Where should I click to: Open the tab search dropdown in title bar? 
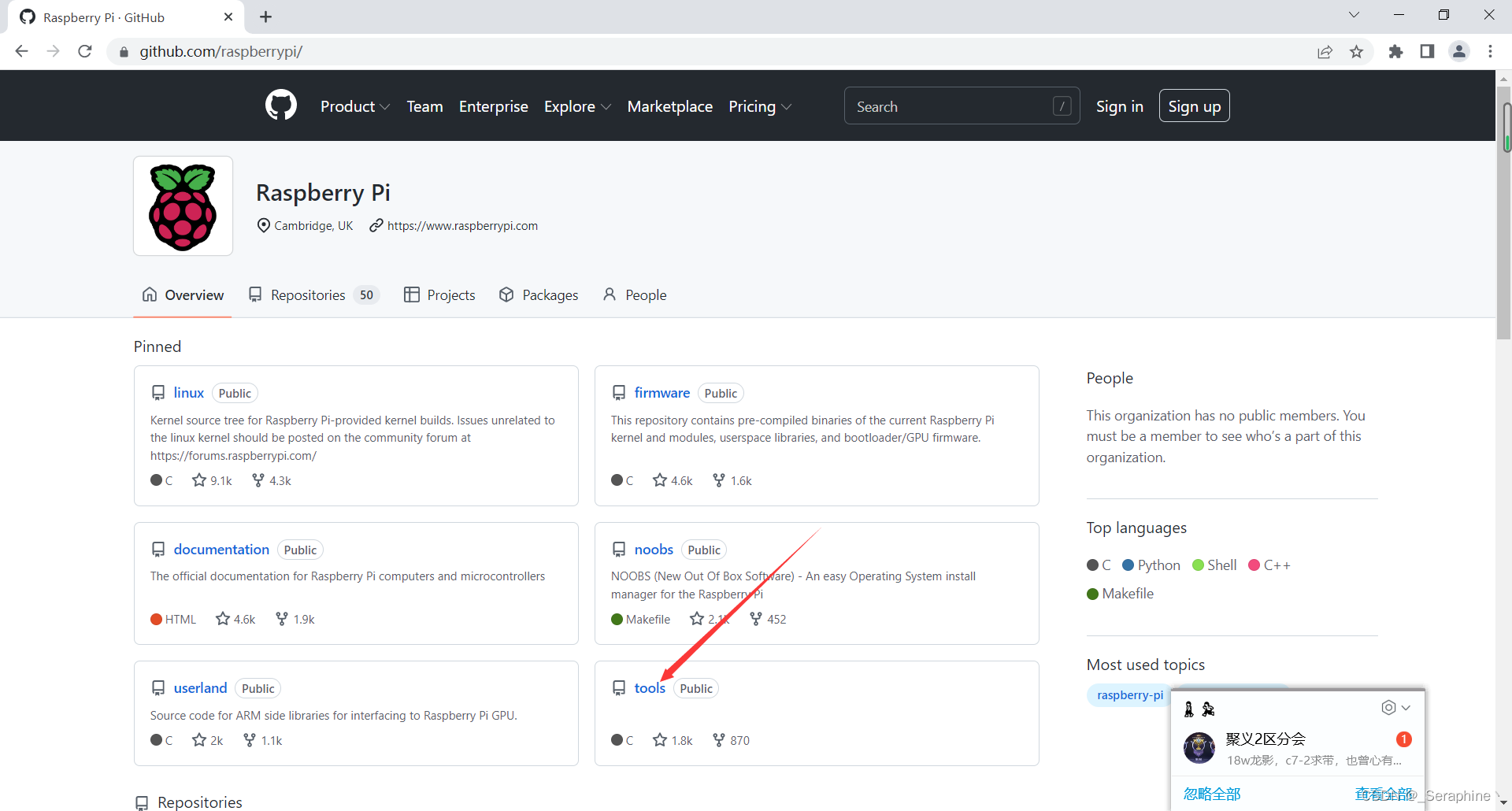point(1354,15)
